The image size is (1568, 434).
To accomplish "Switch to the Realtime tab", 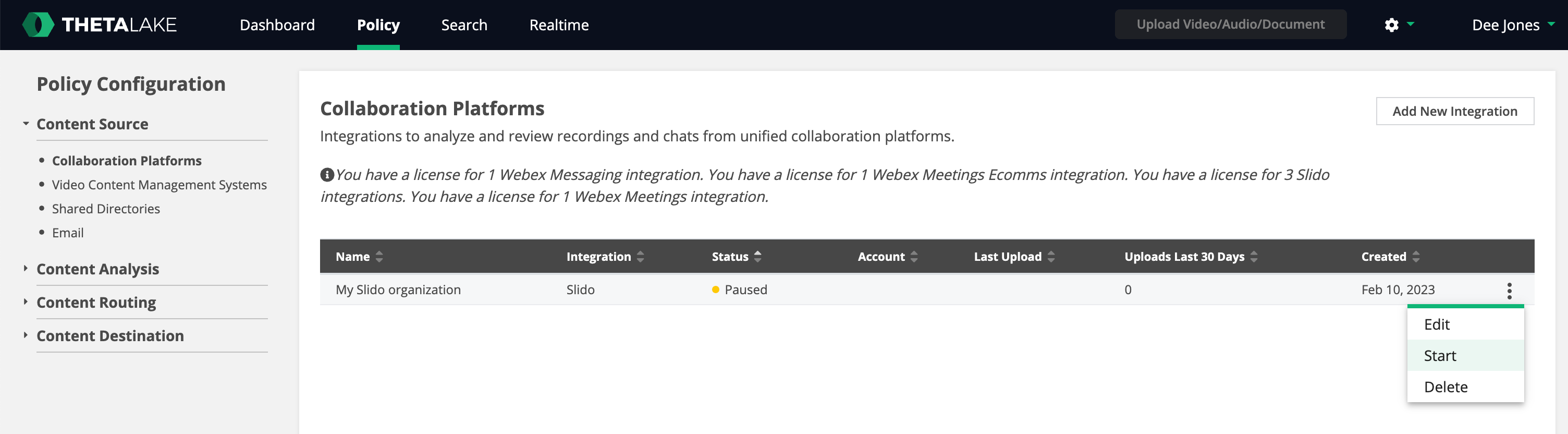I will point(559,25).
